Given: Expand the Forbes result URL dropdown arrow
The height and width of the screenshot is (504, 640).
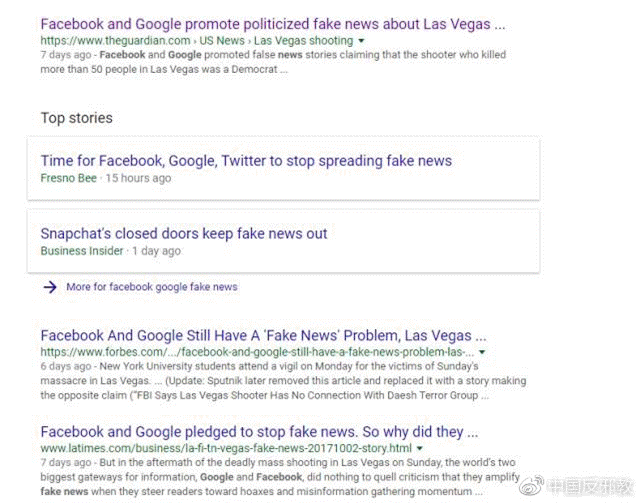Looking at the screenshot, I should (x=482, y=352).
